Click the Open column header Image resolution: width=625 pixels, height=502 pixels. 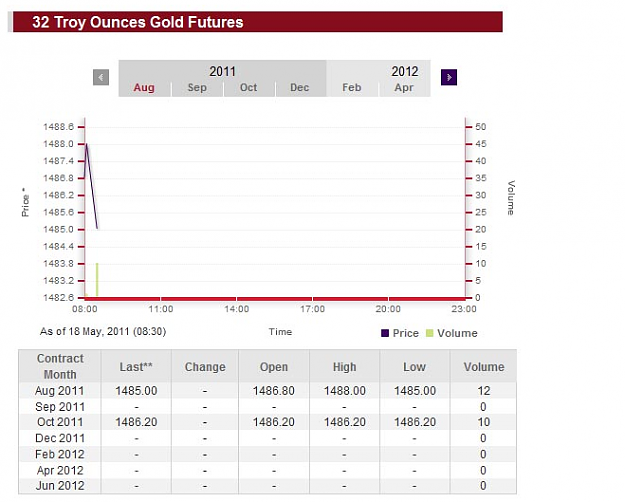click(274, 366)
